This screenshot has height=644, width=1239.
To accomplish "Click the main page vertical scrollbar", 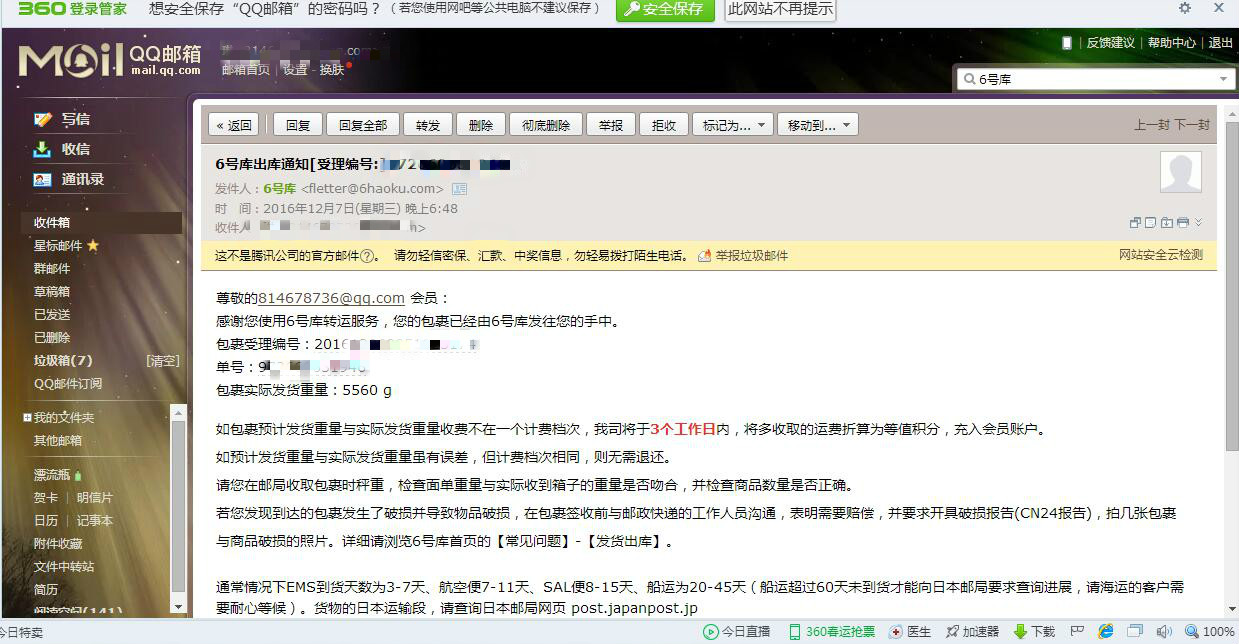I will pos(1231,360).
